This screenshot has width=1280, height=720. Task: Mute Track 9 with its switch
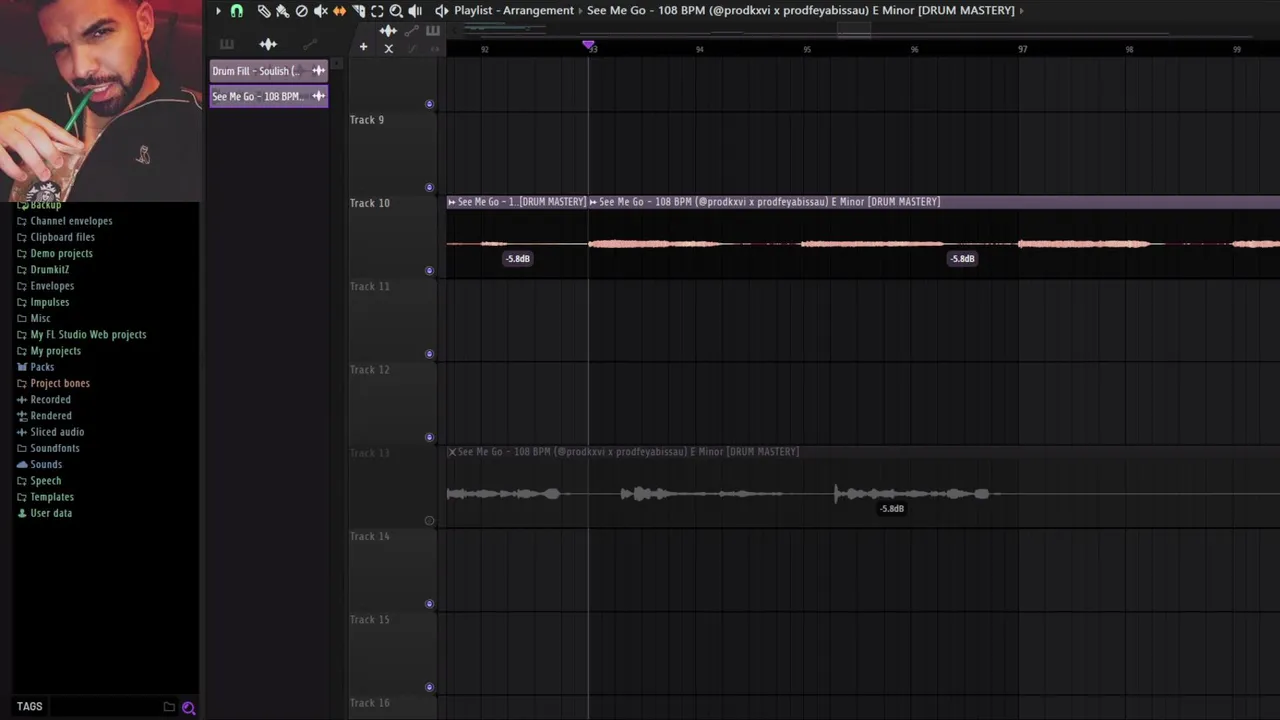430,187
